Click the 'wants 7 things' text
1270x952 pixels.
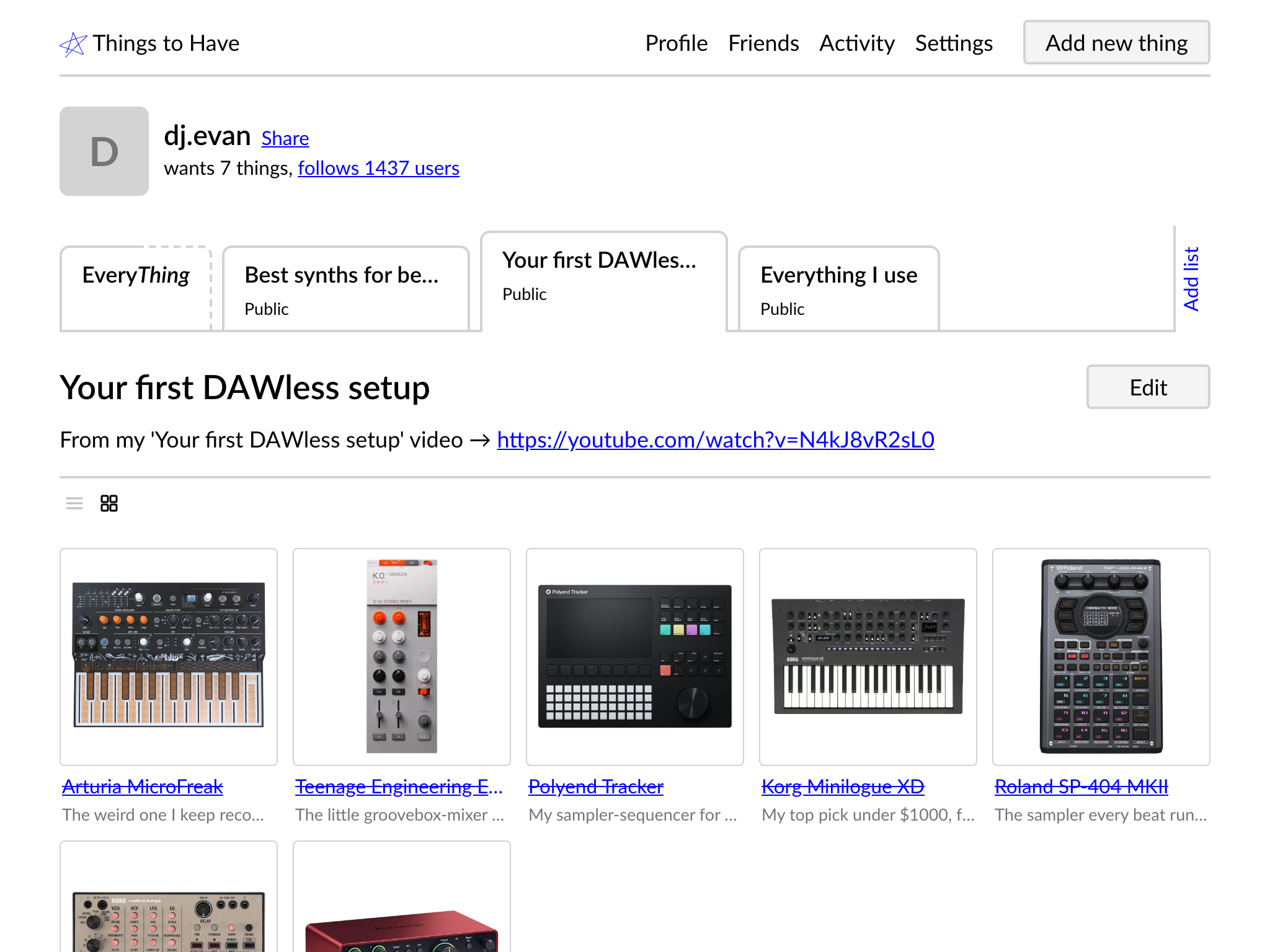(x=227, y=168)
